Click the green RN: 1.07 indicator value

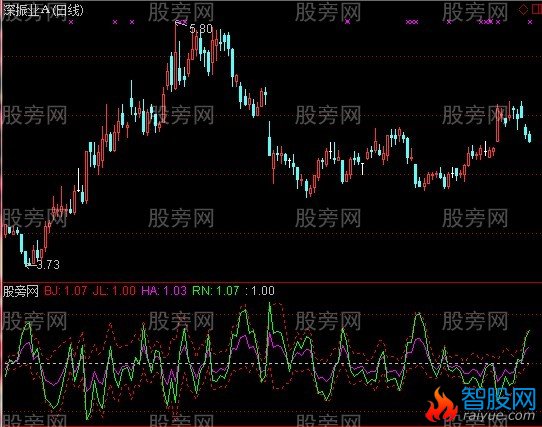click(216, 291)
